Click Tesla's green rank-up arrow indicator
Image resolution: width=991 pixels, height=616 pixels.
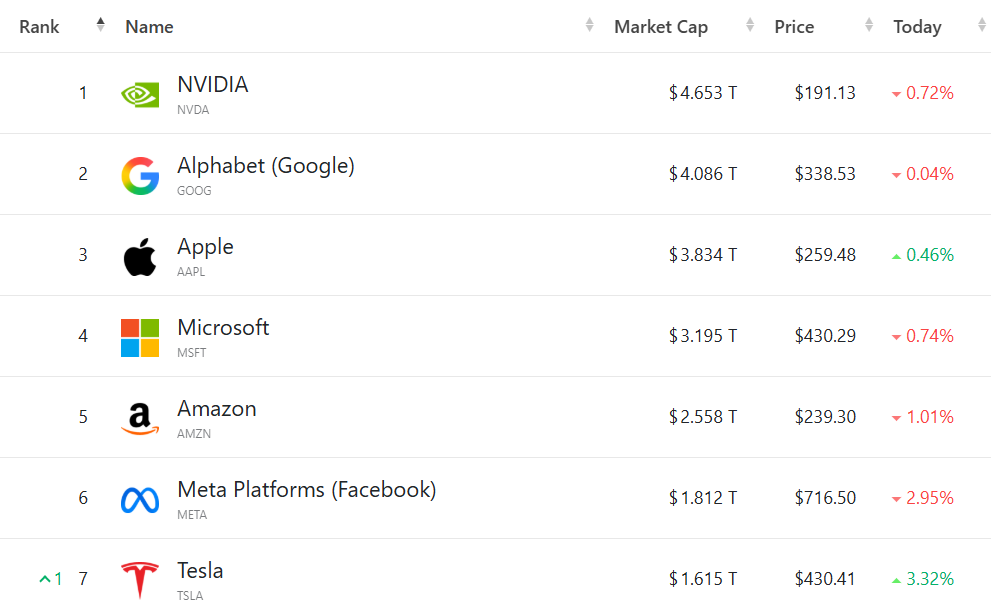pos(45,579)
